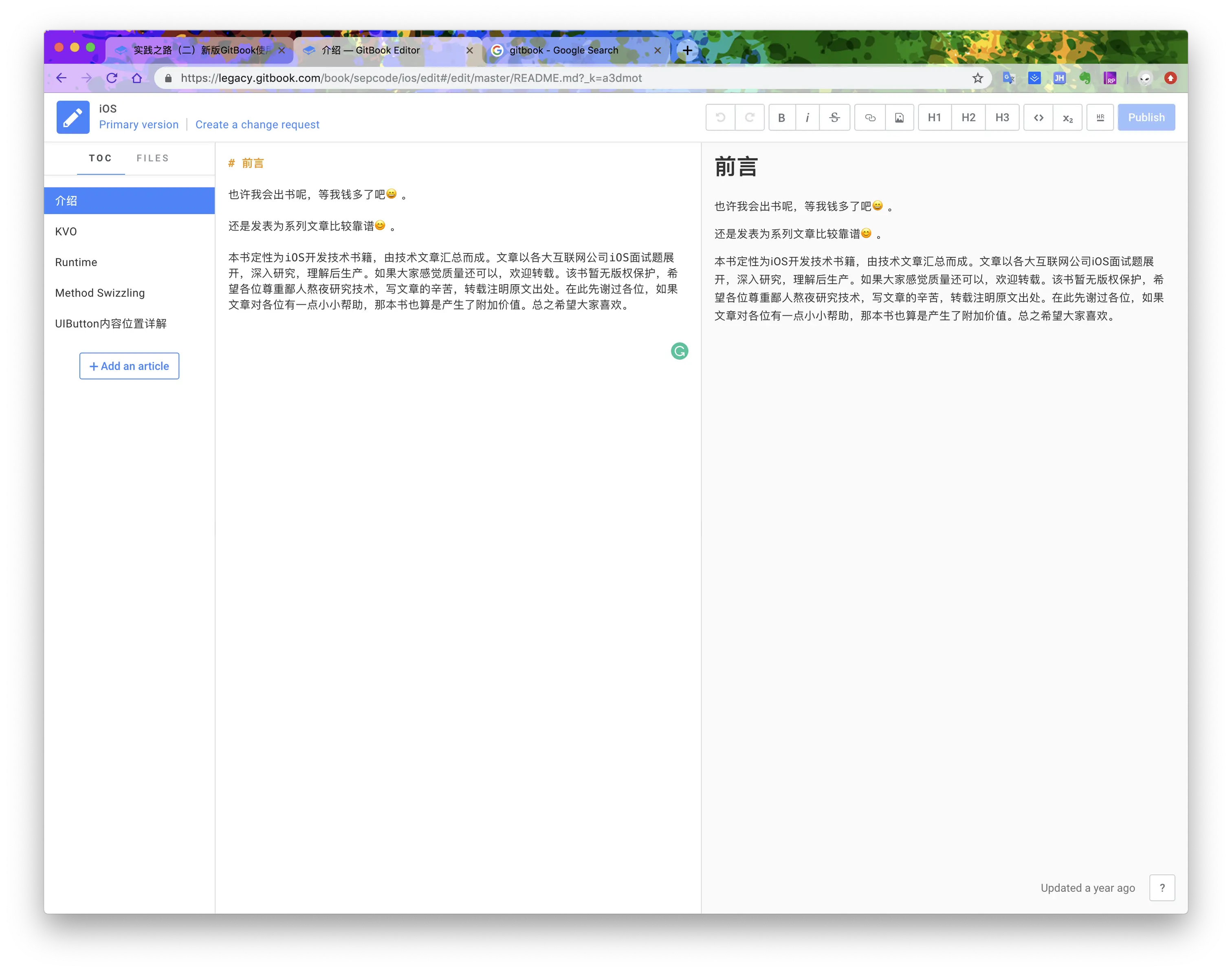1232x972 pixels.
Task: Click the blue pencil editor logo
Action: pyautogui.click(x=73, y=117)
